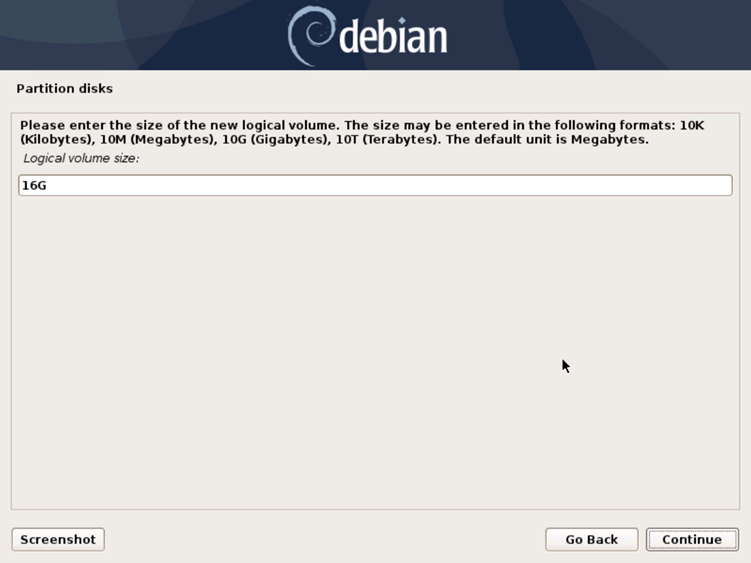Place cursor after the 16G value
The width and height of the screenshot is (751, 563).
47,185
